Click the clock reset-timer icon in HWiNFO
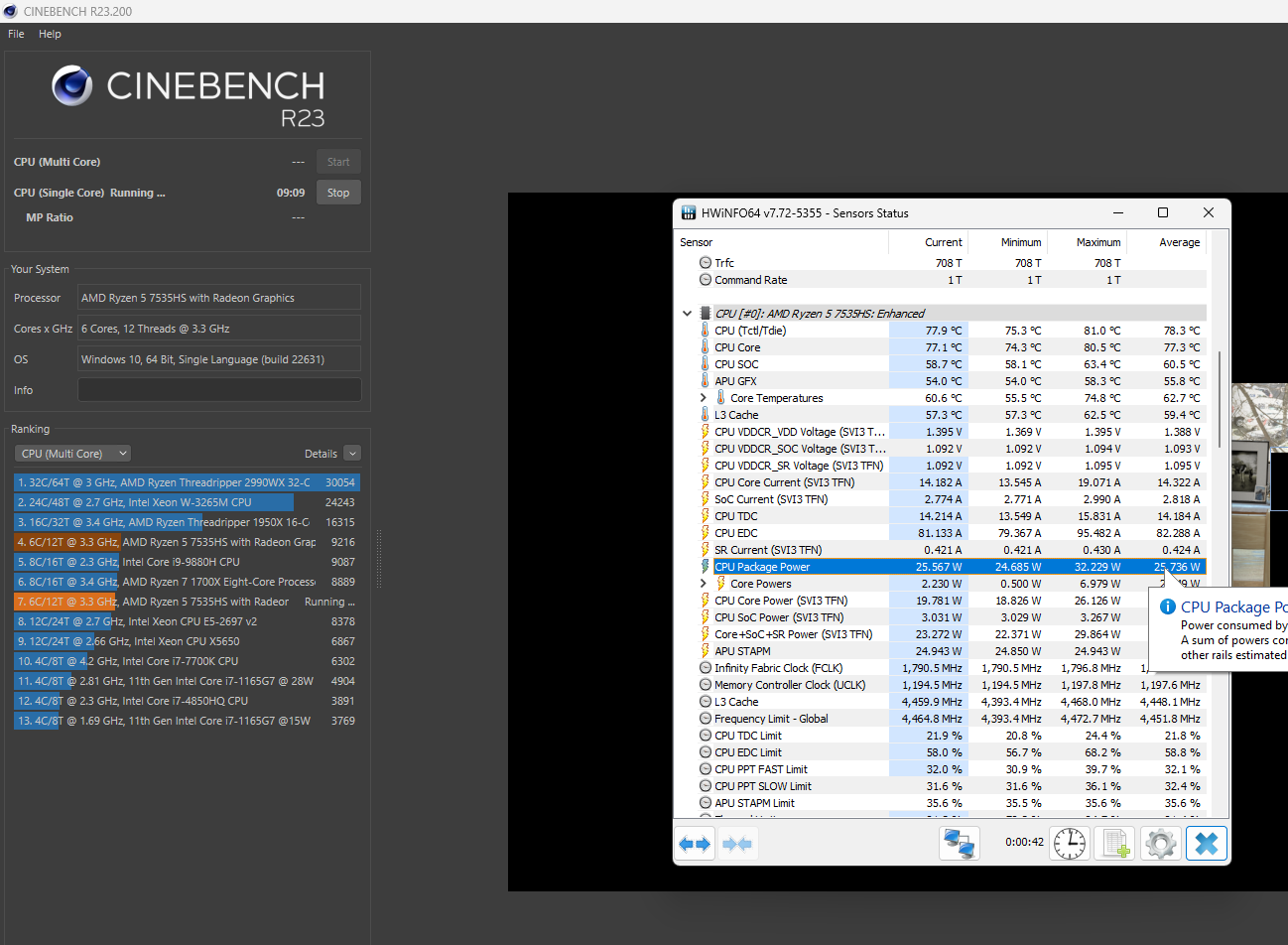1288x945 pixels. pos(1070,844)
